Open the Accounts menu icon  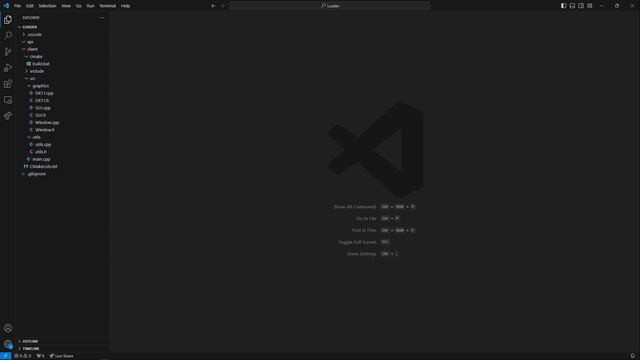8,328
